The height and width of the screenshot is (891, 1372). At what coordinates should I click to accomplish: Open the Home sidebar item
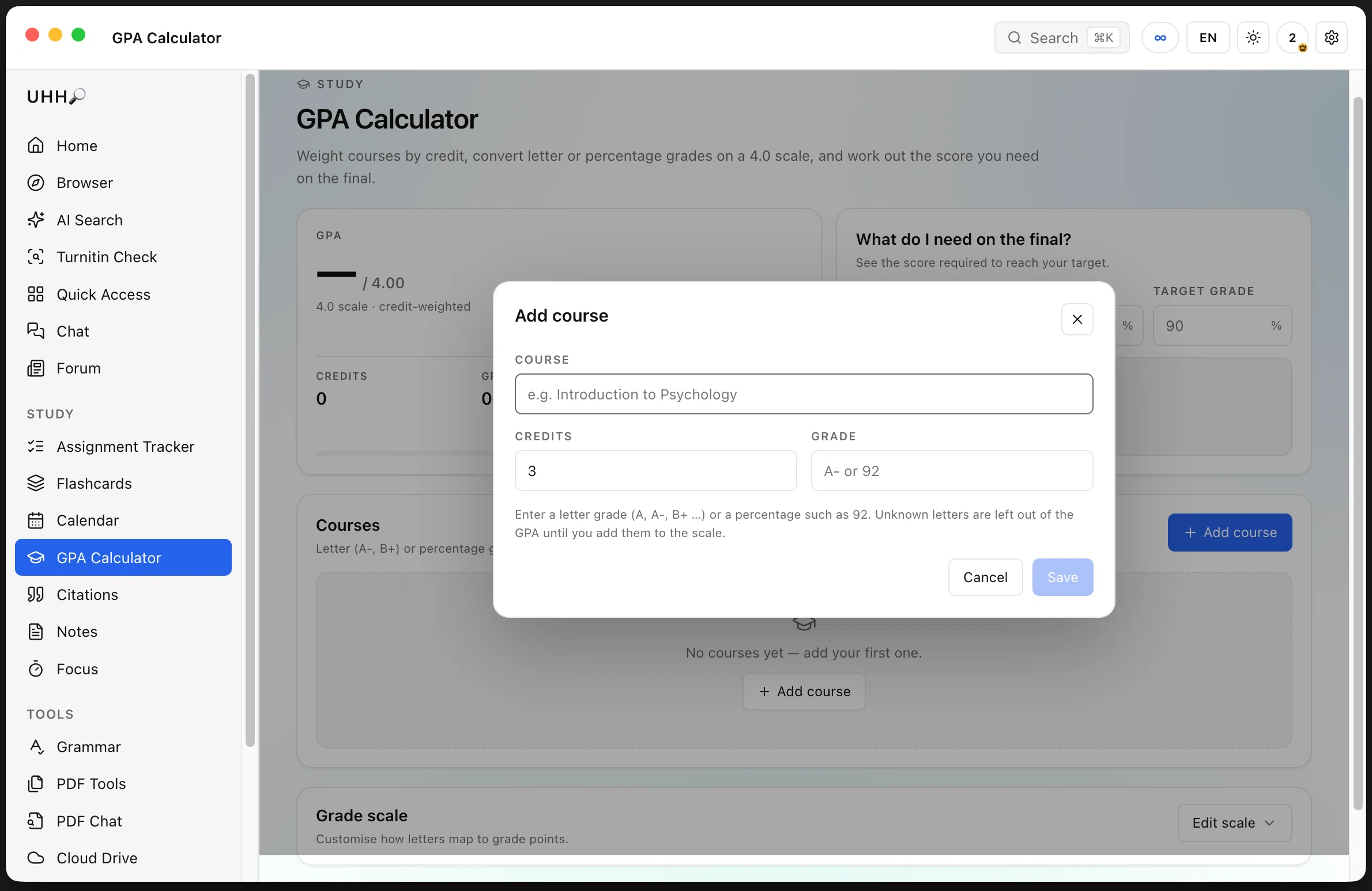pos(123,146)
